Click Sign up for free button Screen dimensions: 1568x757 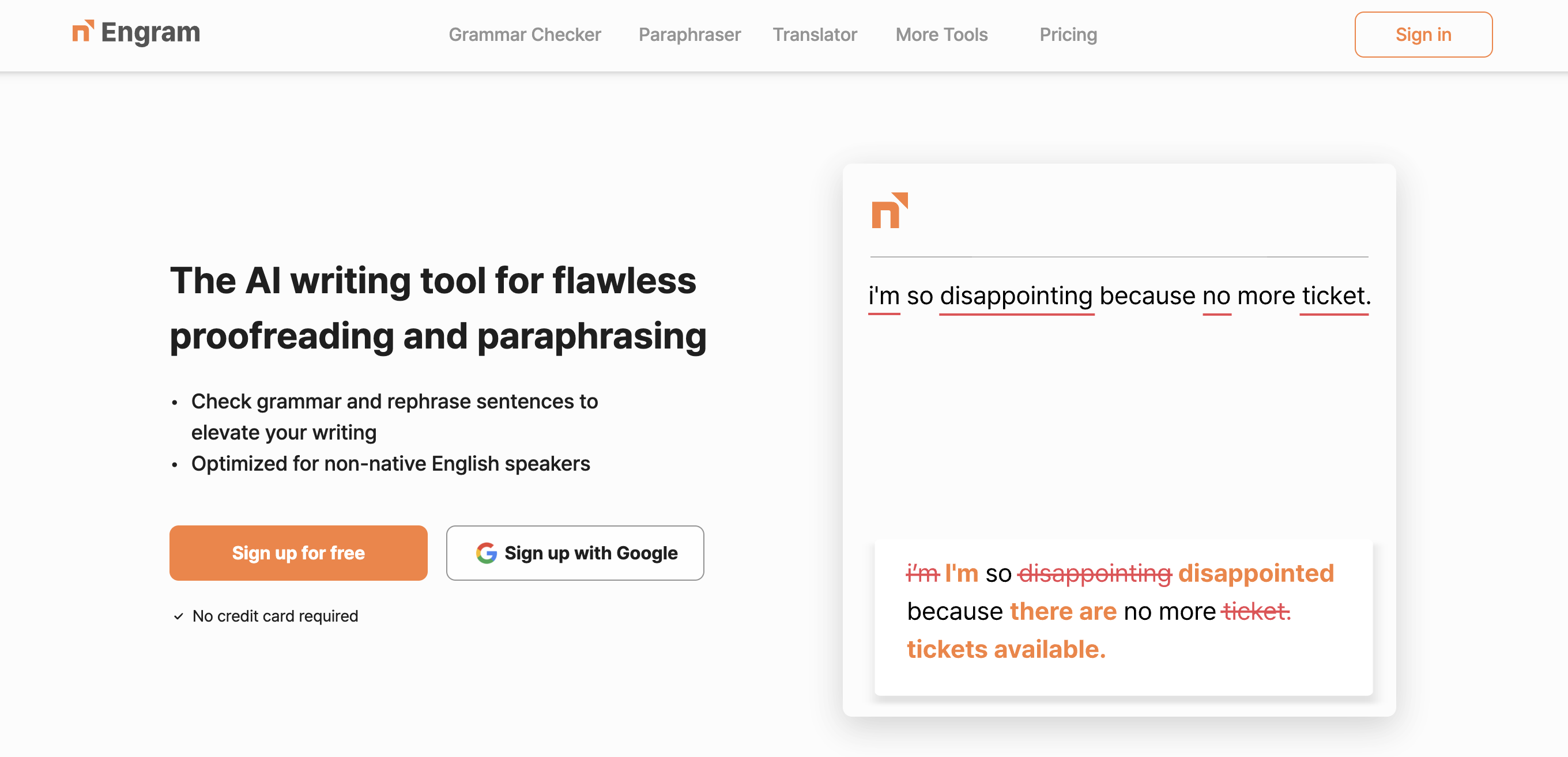(298, 552)
